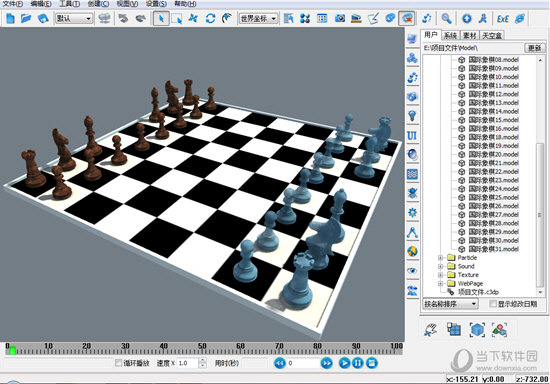
Task: Click the Open folder toolbar icon
Action: [26, 18]
